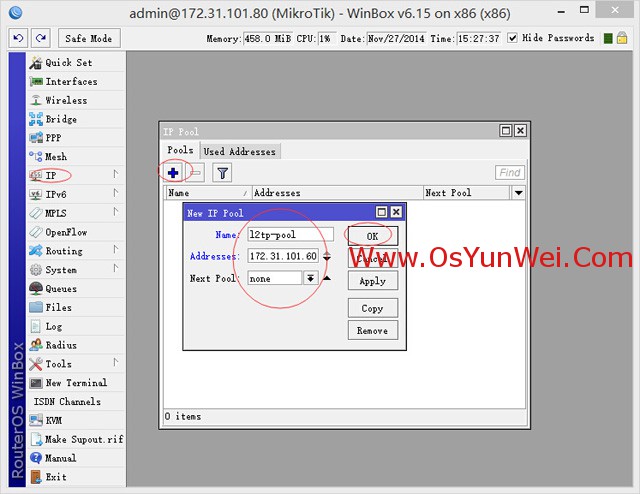Open the IP menu item
640x494 pixels.
pos(76,176)
